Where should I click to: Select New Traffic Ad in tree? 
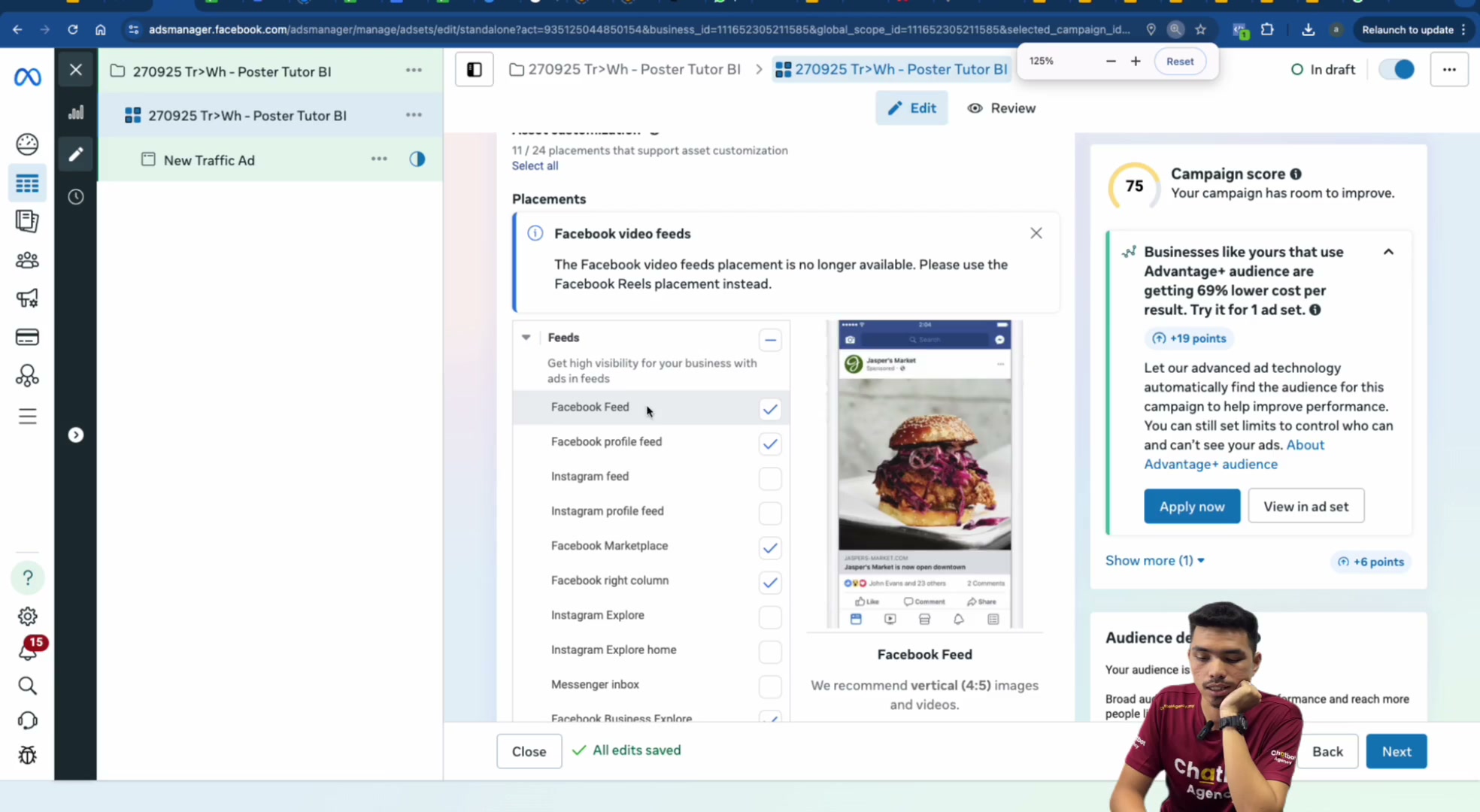(x=209, y=160)
